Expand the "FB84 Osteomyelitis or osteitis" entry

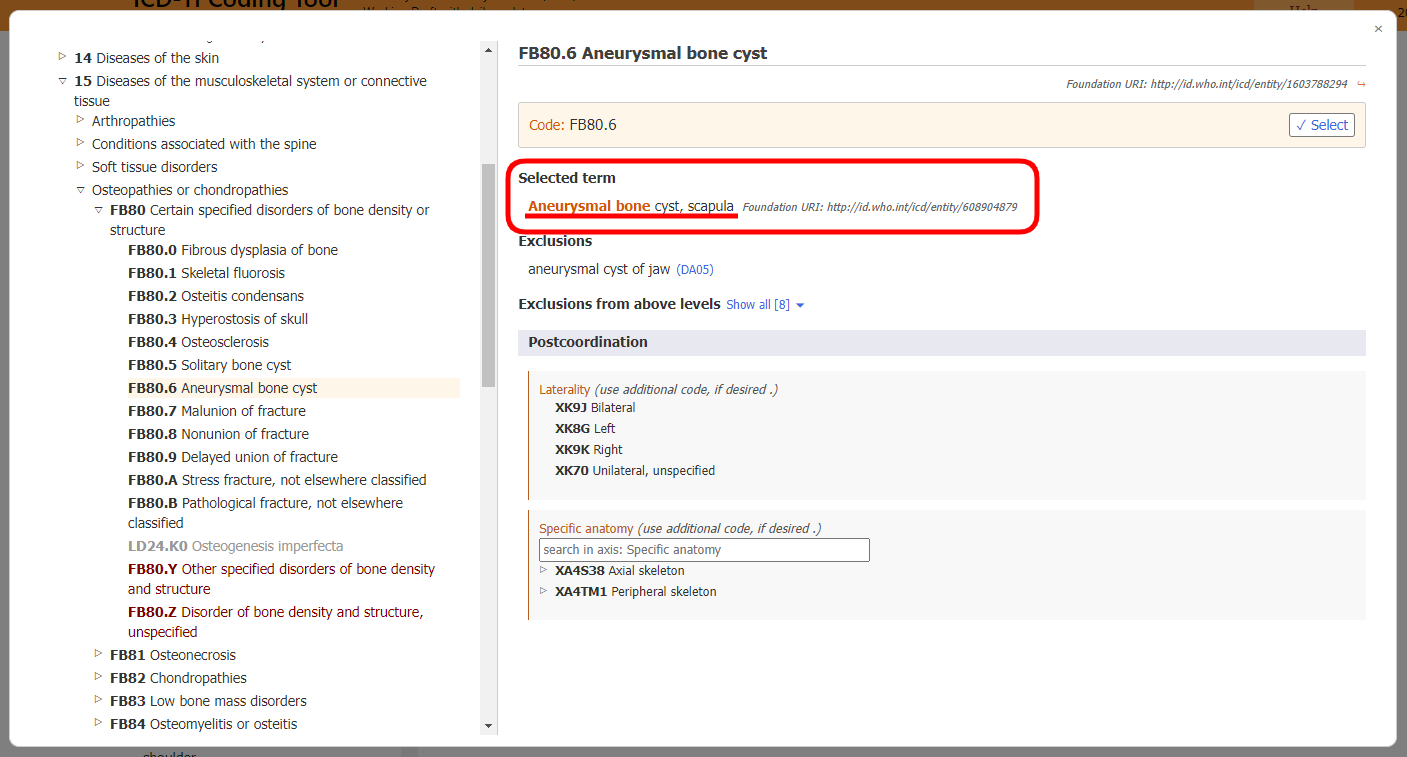pos(97,724)
